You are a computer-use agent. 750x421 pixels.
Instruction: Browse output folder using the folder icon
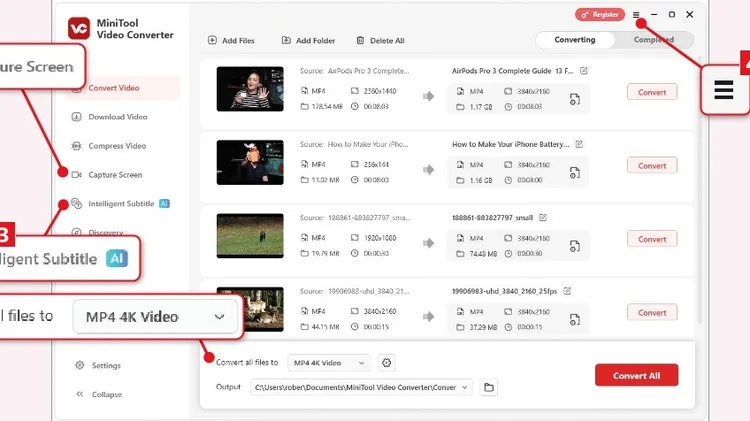[x=489, y=387]
